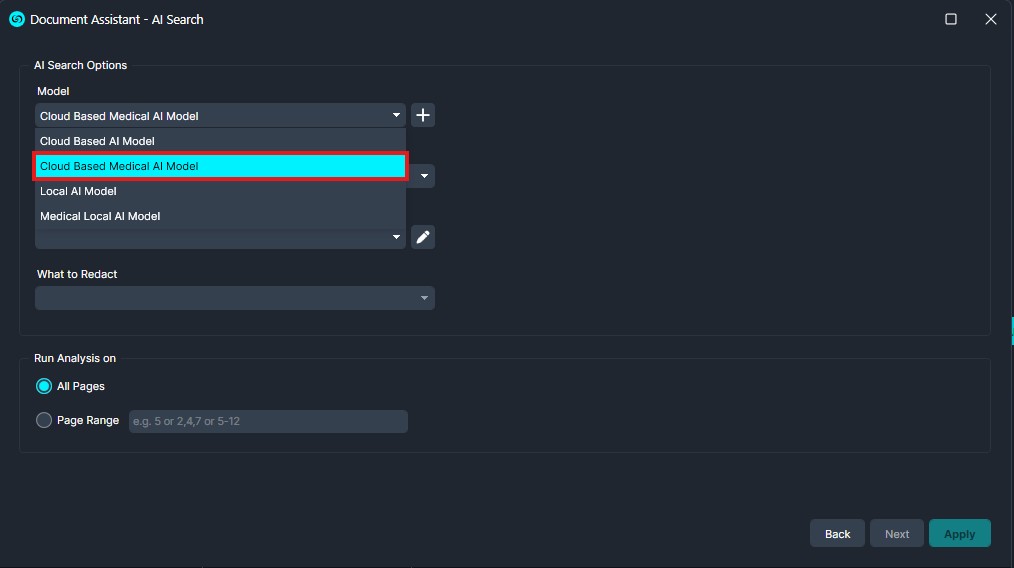Click the Next button
Screen dimensions: 1014x568
(896, 534)
